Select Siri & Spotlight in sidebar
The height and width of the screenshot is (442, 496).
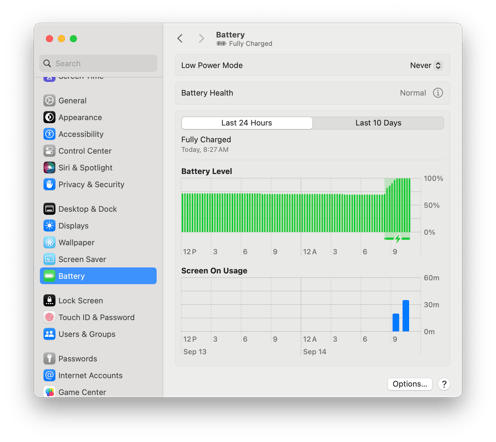[x=98, y=167]
